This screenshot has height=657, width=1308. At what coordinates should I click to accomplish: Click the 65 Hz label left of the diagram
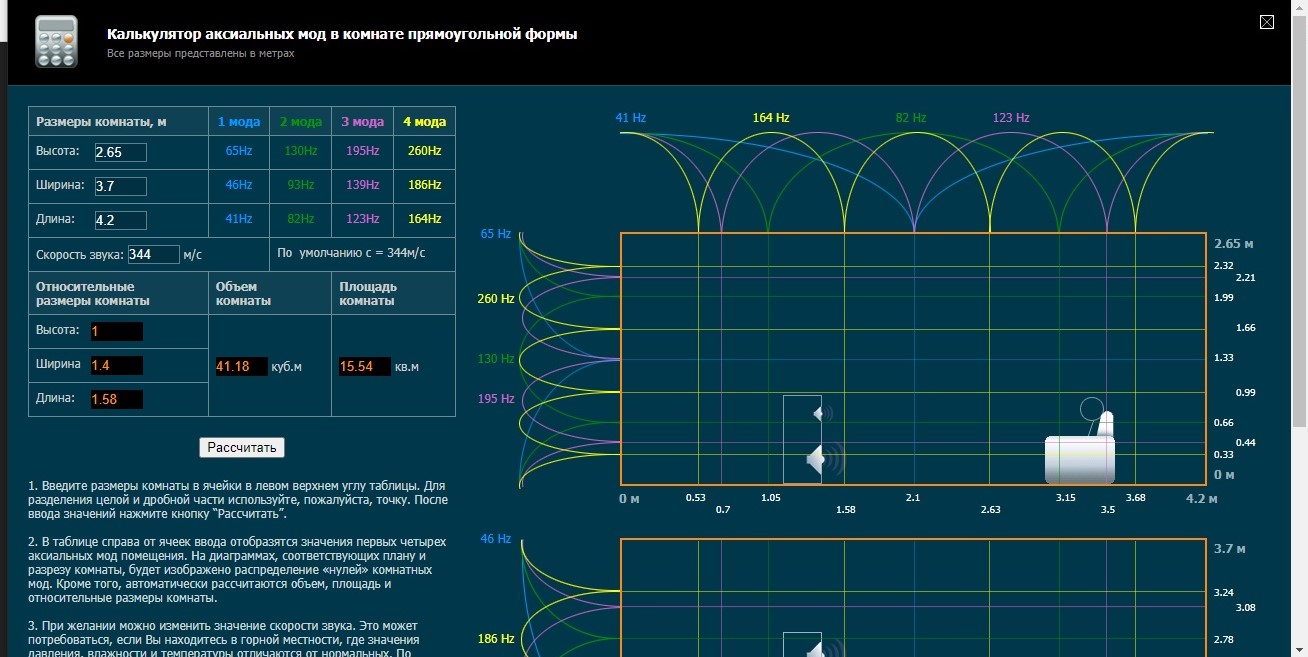click(x=496, y=234)
